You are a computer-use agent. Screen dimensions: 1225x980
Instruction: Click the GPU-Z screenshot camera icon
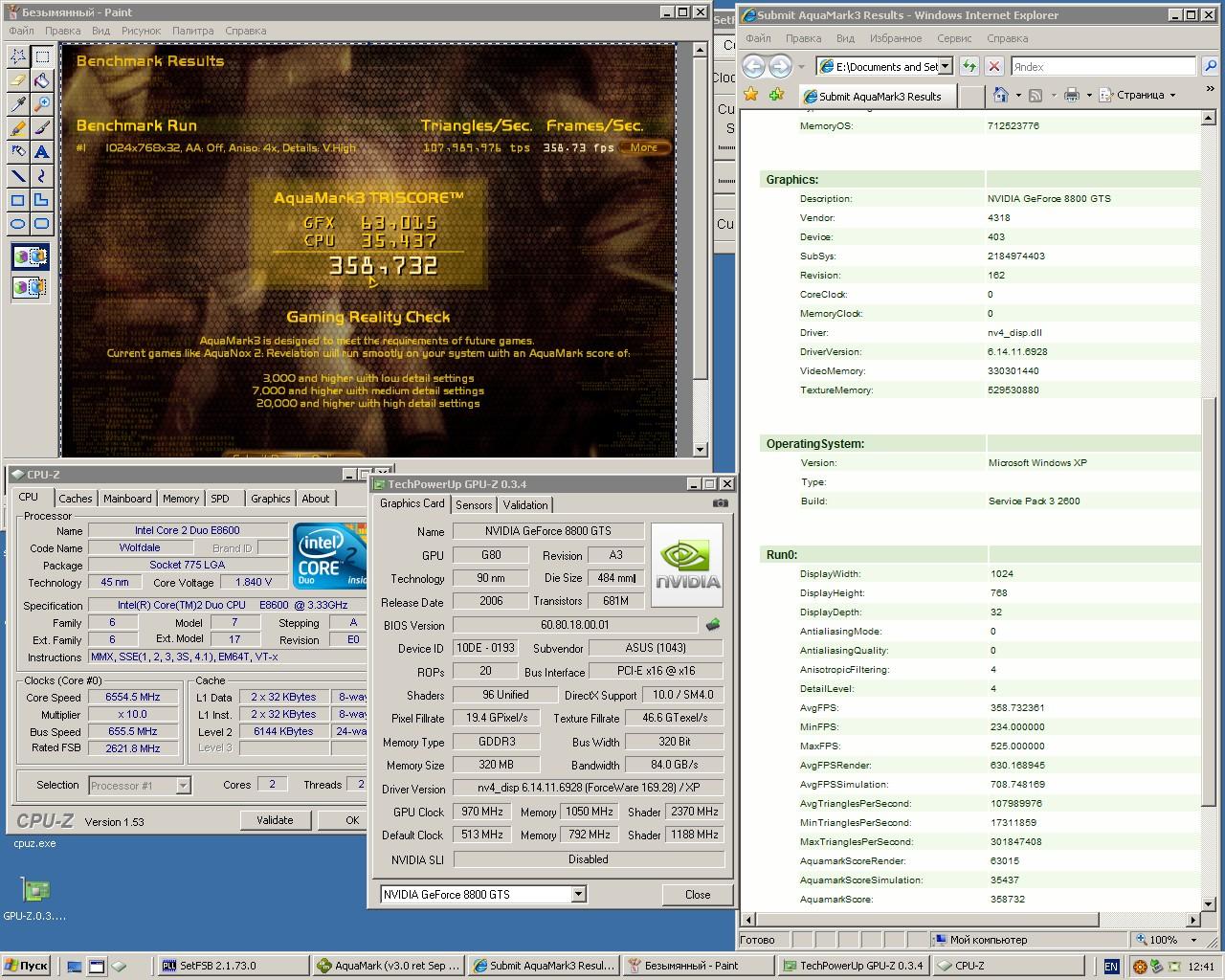coord(721,503)
